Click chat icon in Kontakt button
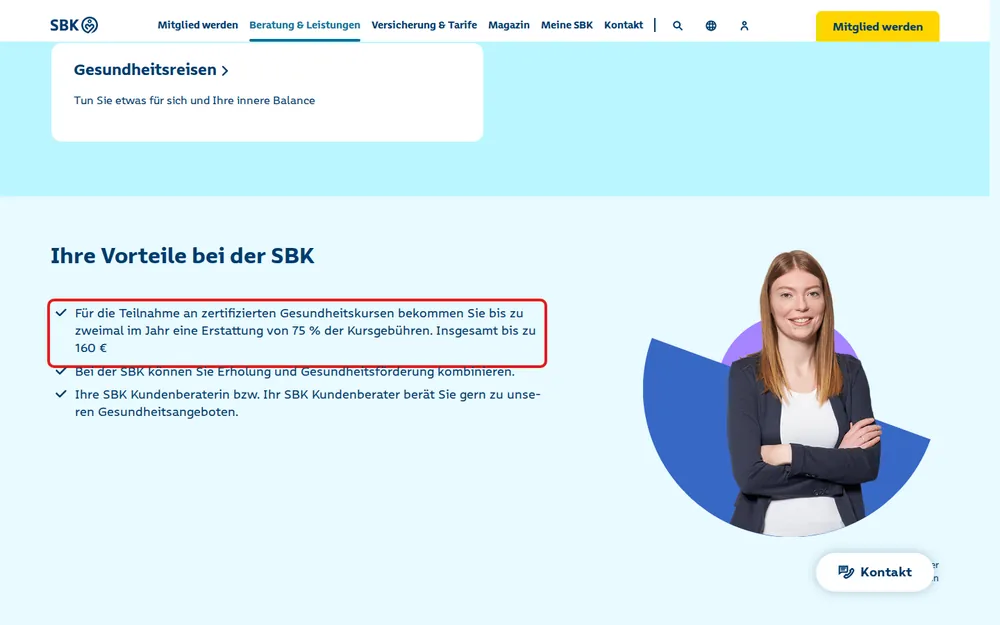Viewport: 1000px width, 625px height. [x=846, y=572]
